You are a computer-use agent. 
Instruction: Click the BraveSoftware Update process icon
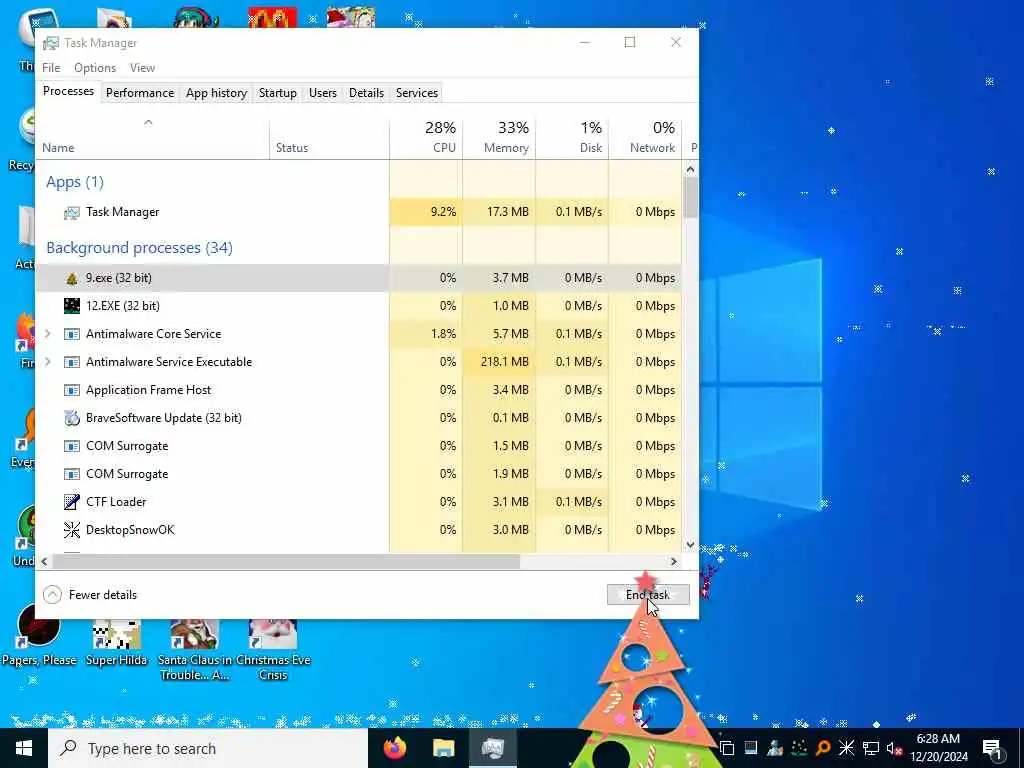[x=72, y=418]
